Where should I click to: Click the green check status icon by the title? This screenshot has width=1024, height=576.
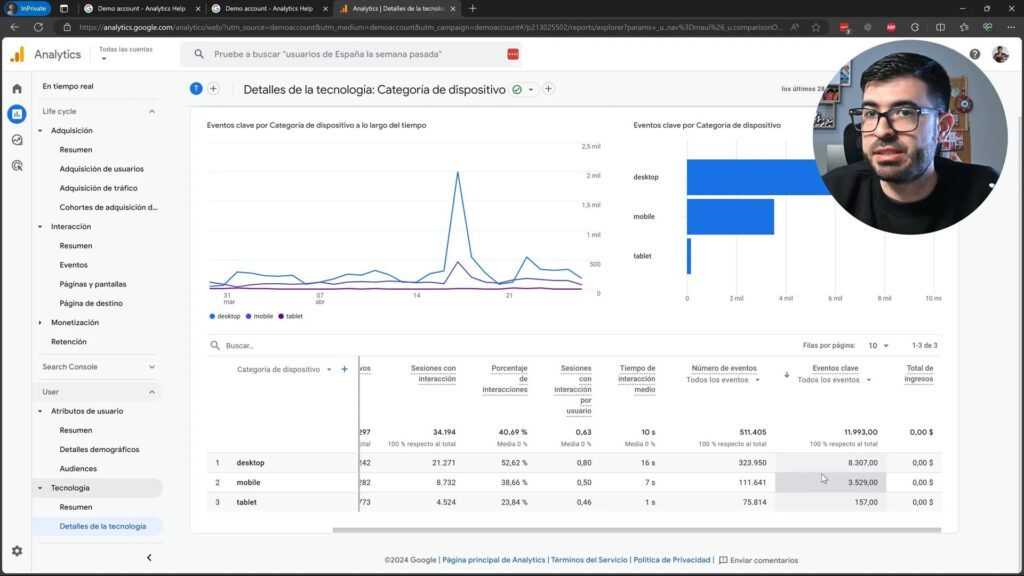(517, 89)
